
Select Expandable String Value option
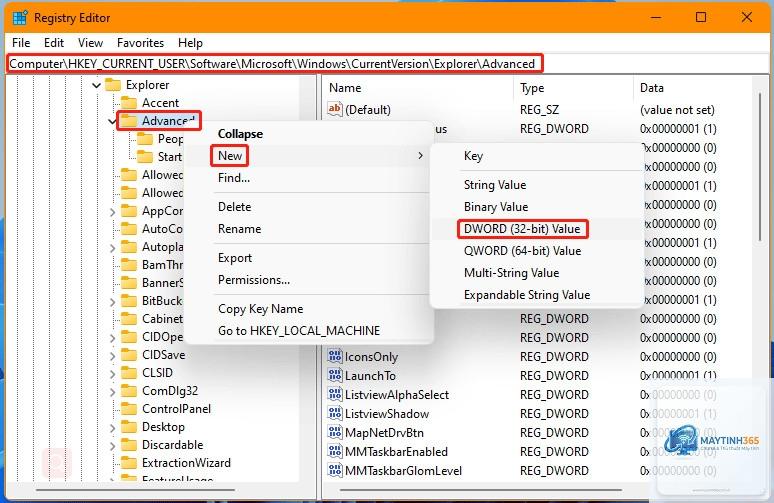[x=538, y=295]
